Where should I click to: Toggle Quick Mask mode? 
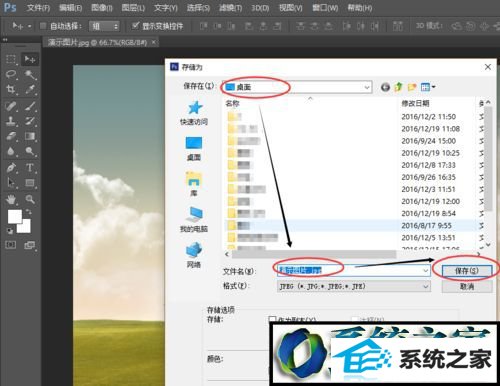pyautogui.click(x=11, y=245)
